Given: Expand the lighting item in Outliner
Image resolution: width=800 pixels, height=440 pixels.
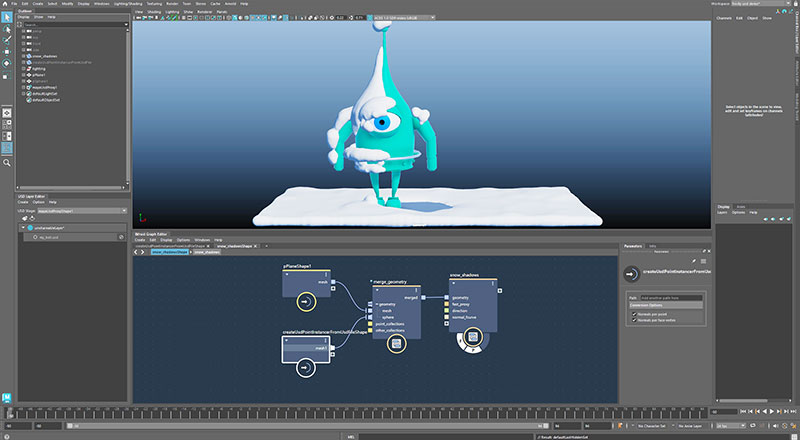Looking at the screenshot, I should (23, 68).
